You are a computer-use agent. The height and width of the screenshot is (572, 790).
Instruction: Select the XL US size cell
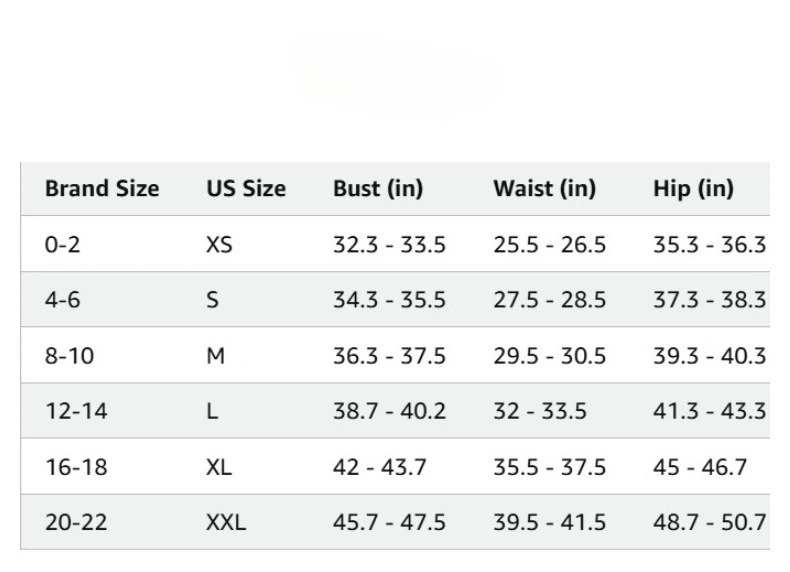pyautogui.click(x=218, y=466)
